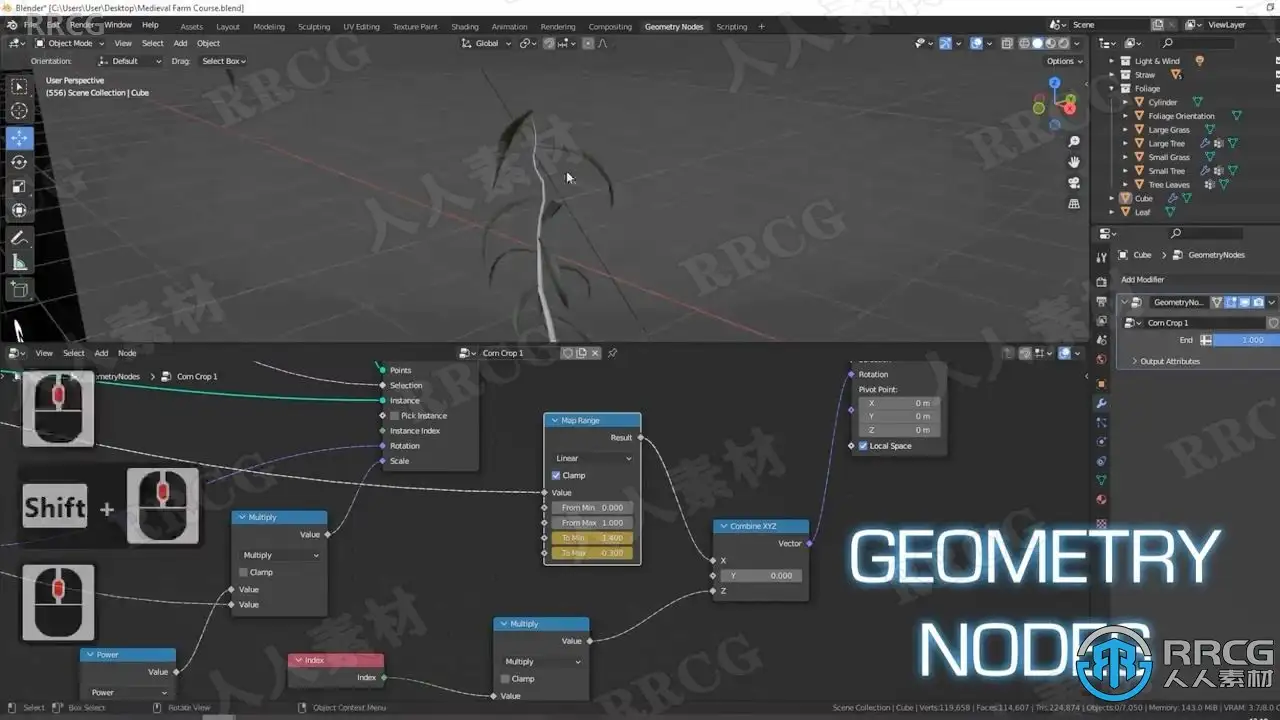This screenshot has height=720, width=1280.
Task: Expand the Light & Wind collection
Action: [x=1112, y=61]
